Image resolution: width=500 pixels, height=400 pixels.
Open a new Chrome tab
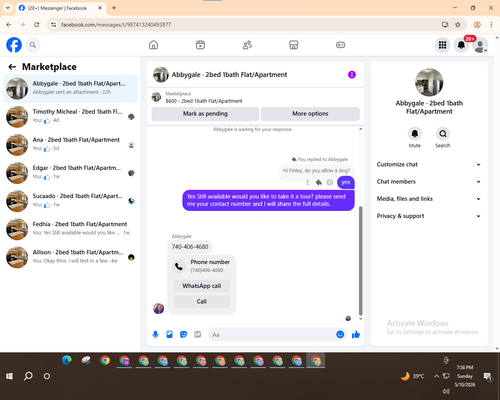click(x=114, y=8)
